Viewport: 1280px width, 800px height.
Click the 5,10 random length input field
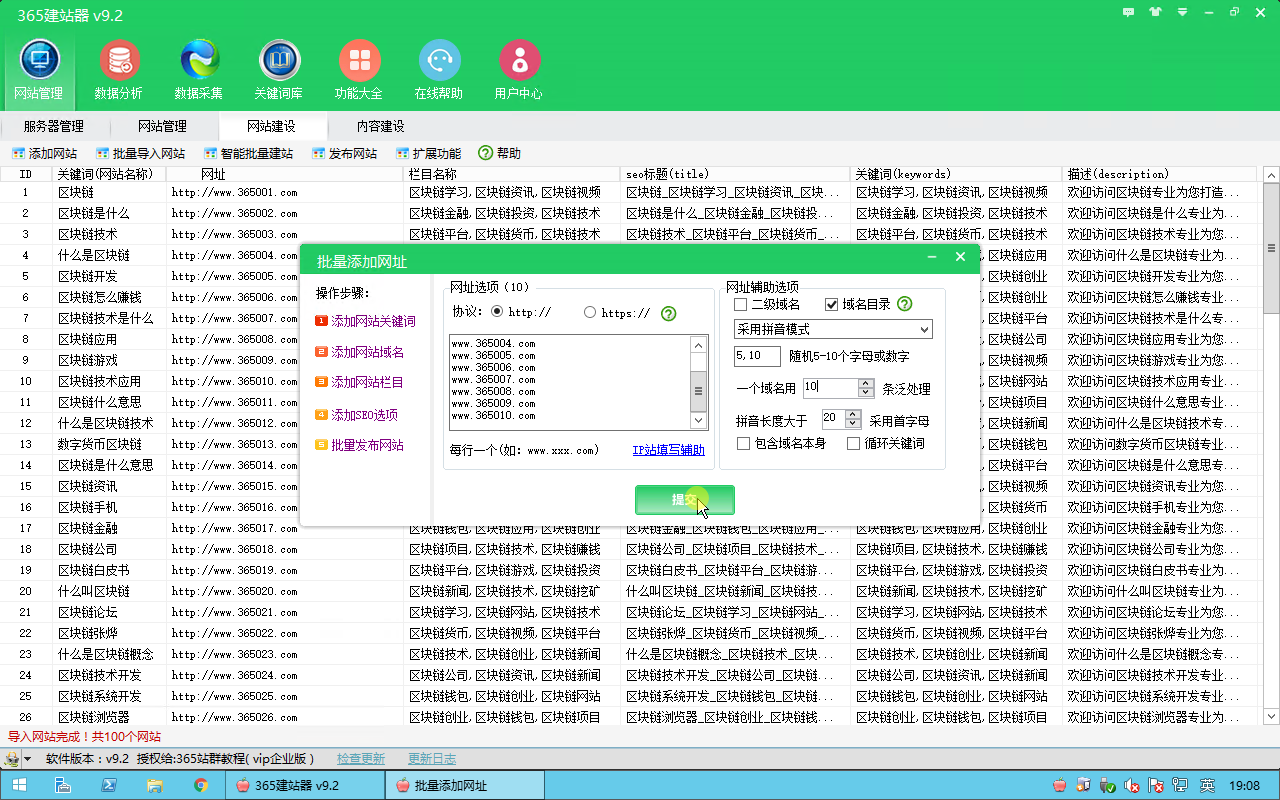coord(757,356)
